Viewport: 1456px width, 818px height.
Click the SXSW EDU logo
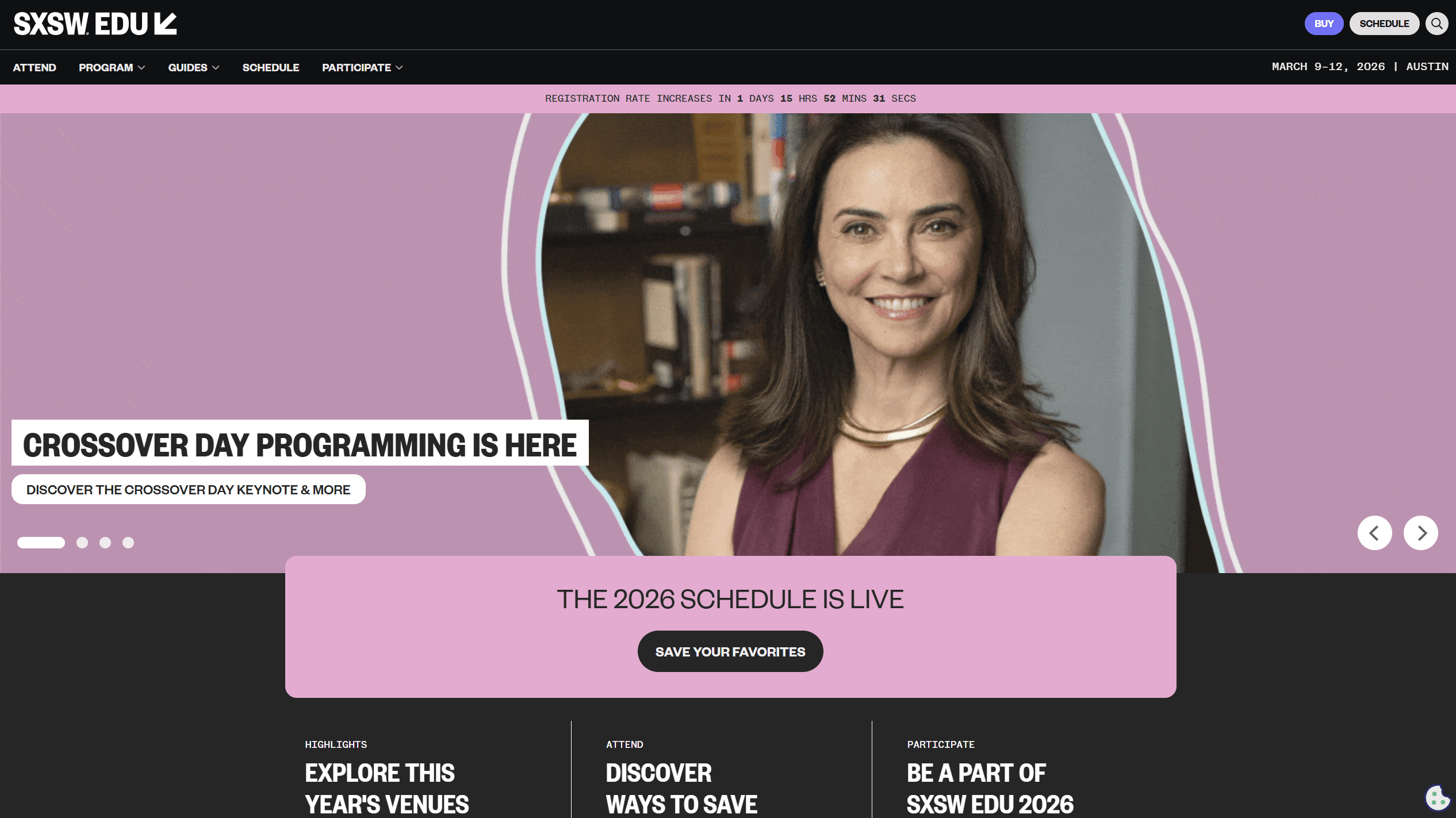(x=95, y=24)
